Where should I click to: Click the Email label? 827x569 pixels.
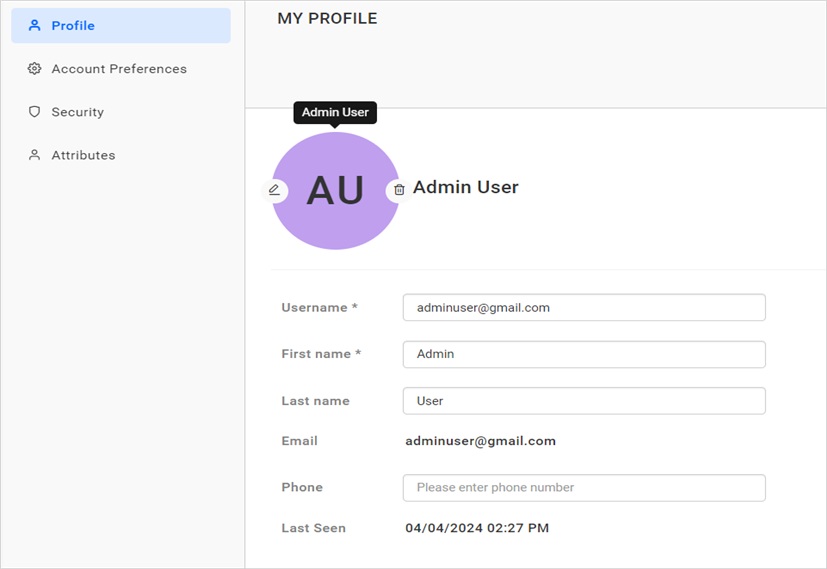tap(300, 441)
